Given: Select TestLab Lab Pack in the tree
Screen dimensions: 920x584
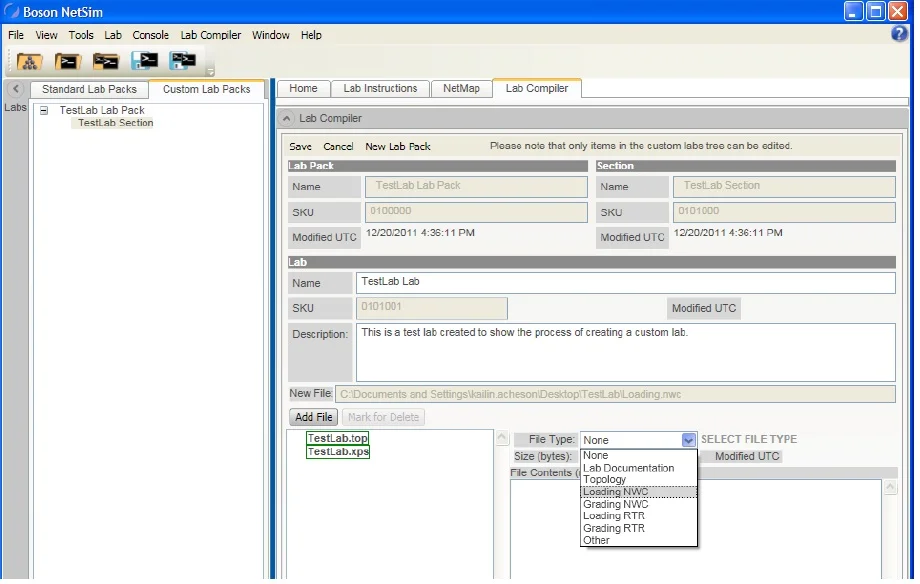Looking at the screenshot, I should point(102,110).
